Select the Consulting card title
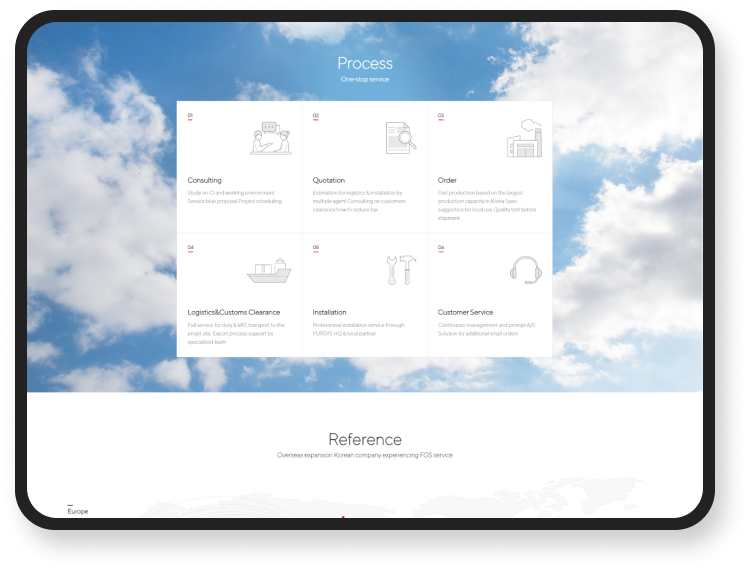750x570 pixels. (205, 181)
